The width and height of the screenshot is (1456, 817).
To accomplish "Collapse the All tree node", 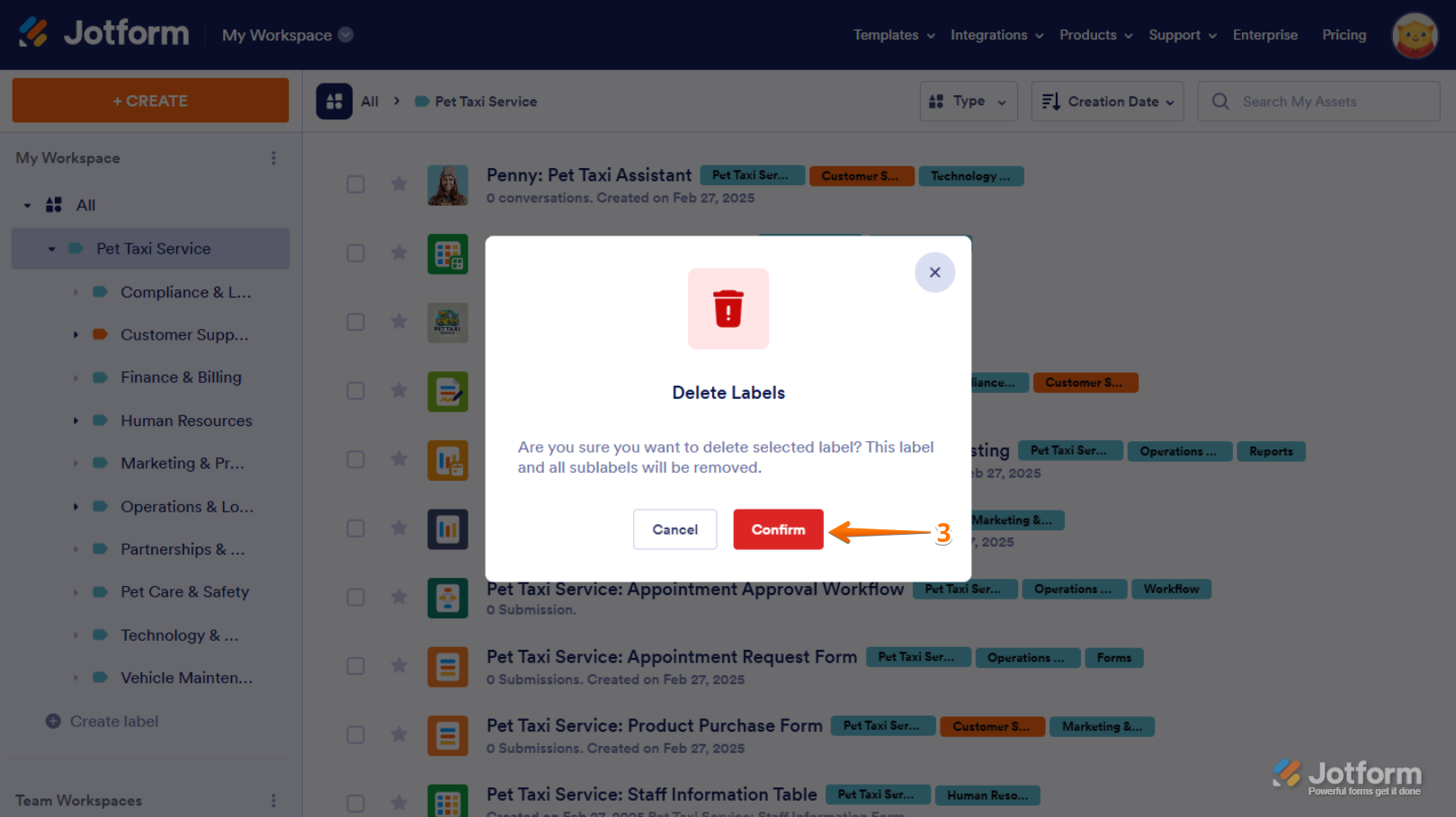I will (x=27, y=206).
